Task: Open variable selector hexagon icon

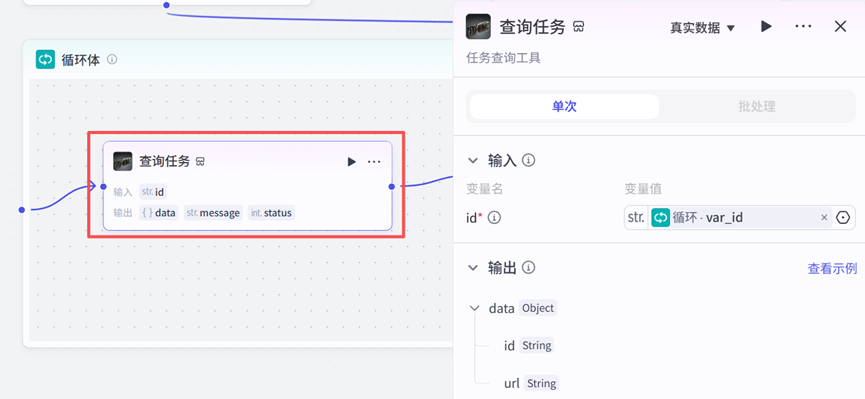Action: 843,218
